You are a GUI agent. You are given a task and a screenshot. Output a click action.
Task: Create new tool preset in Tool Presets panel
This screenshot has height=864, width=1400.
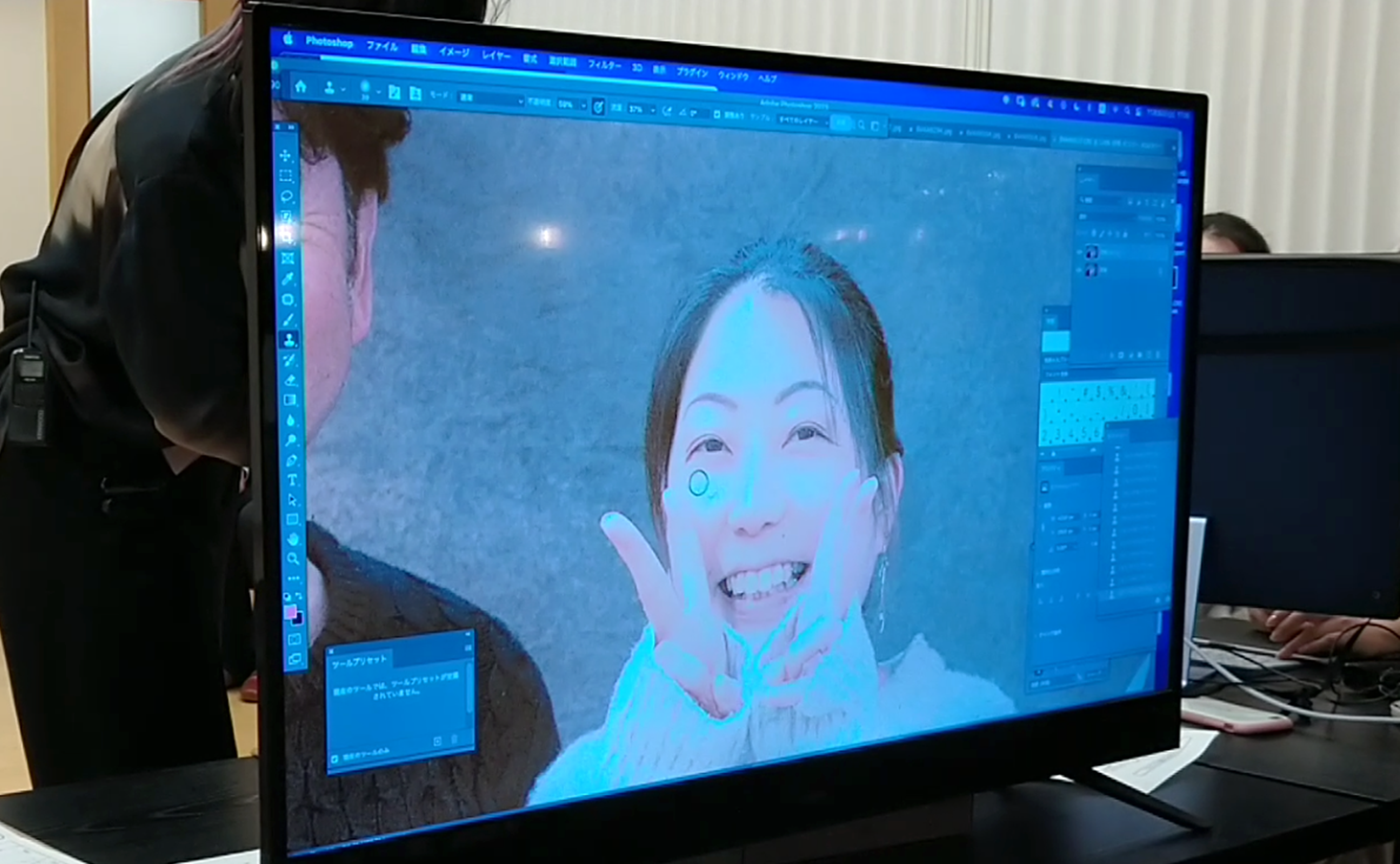pos(438,741)
